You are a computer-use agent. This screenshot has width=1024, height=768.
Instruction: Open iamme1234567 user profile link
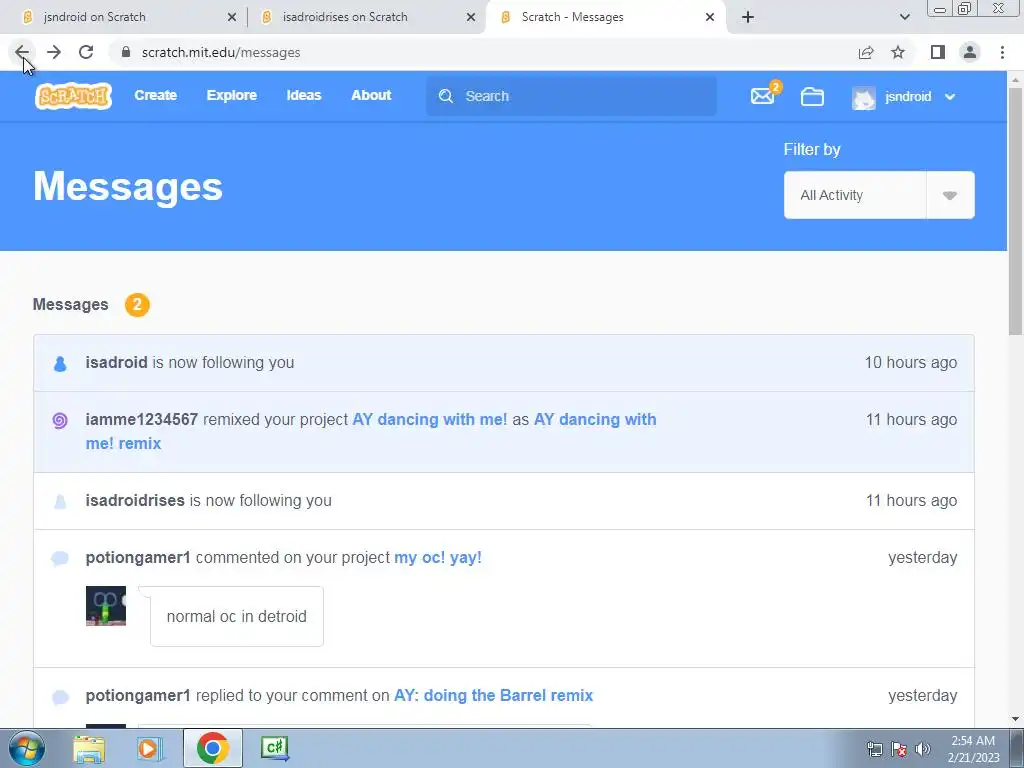pos(142,419)
